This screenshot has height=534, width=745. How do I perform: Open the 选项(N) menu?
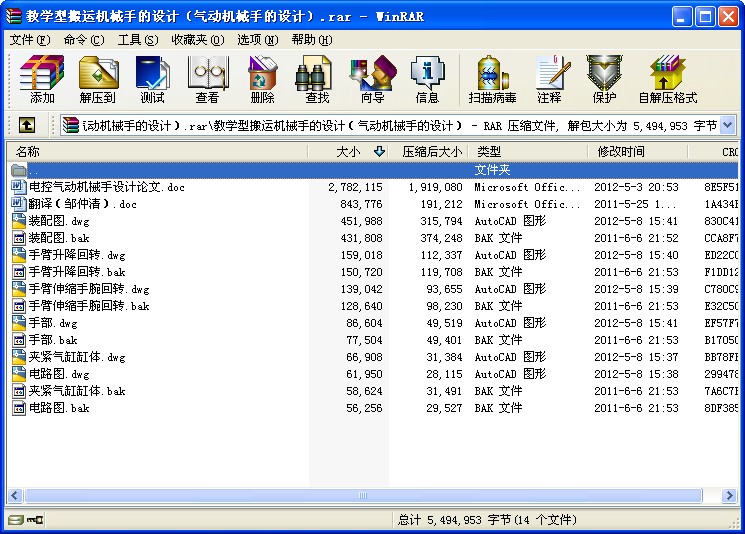click(x=258, y=40)
